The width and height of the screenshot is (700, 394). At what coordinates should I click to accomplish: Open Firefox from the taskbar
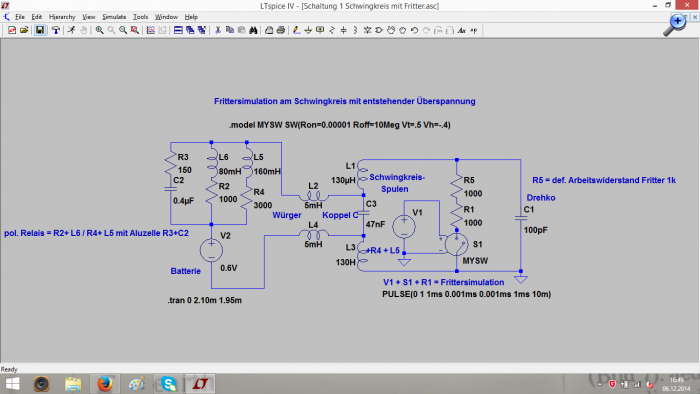click(105, 384)
